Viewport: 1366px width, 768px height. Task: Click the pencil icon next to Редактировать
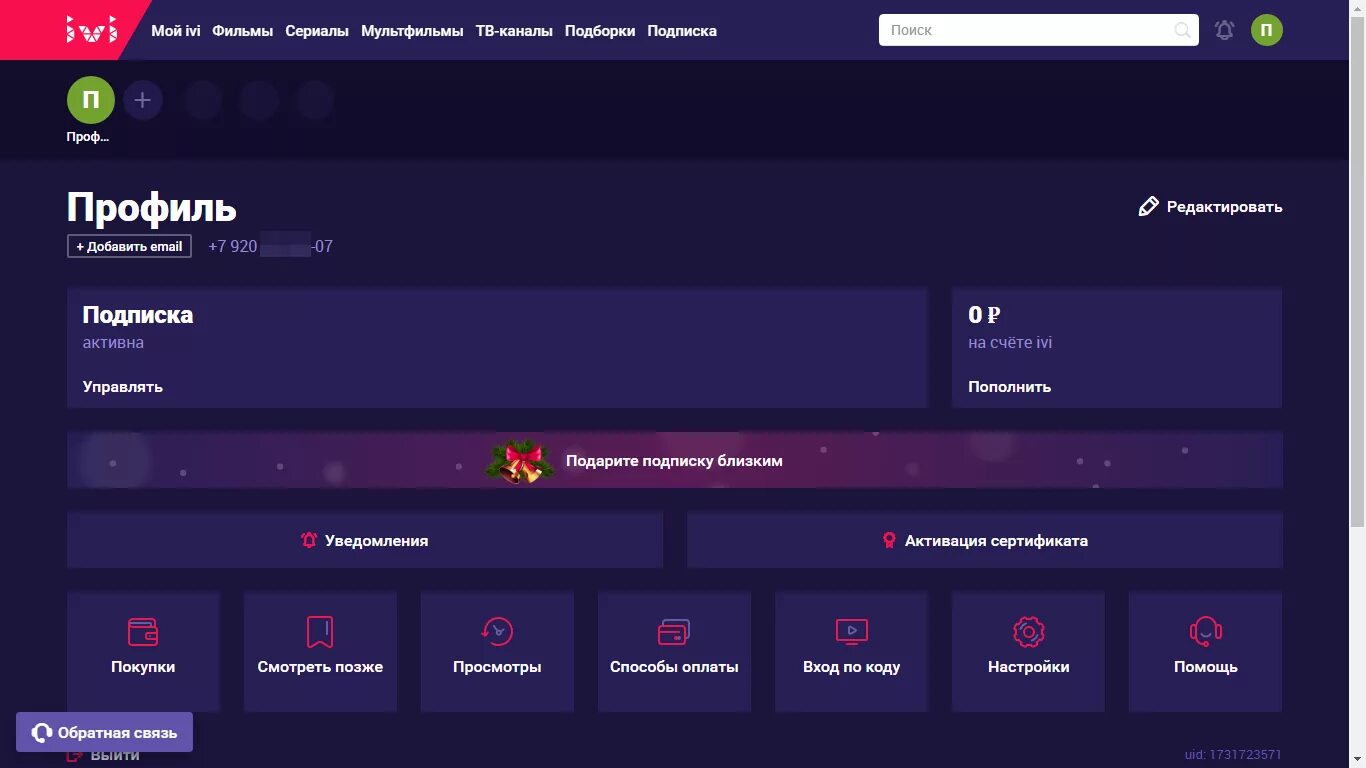pos(1148,207)
